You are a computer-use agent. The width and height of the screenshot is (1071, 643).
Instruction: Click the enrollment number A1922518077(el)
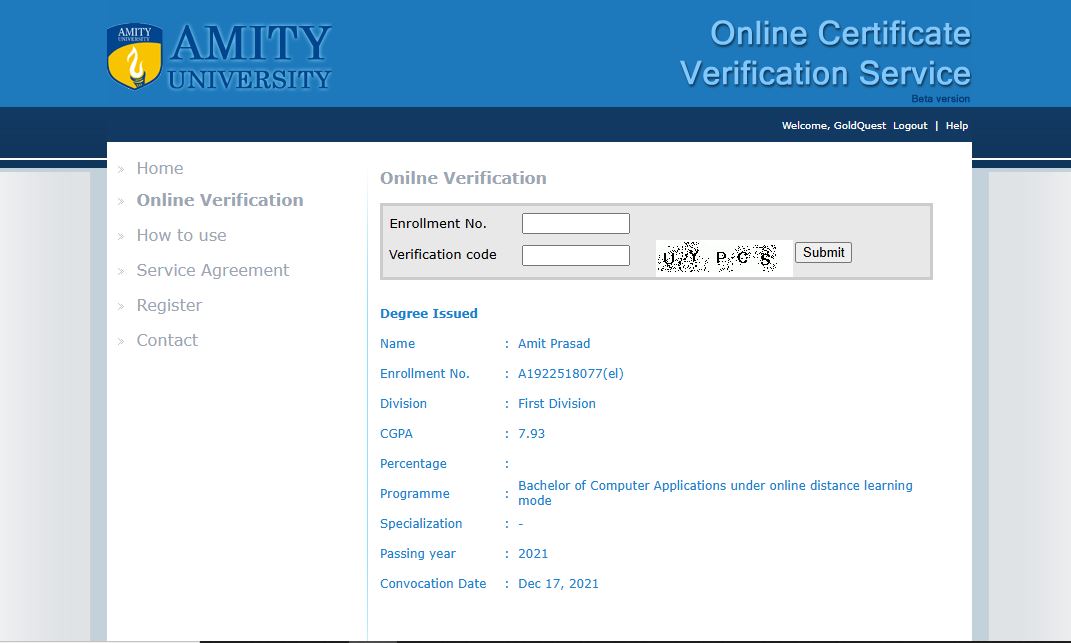click(571, 373)
